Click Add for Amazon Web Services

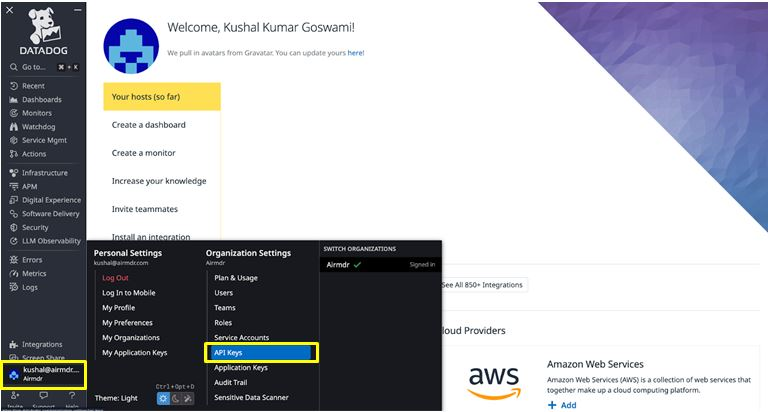coord(562,405)
